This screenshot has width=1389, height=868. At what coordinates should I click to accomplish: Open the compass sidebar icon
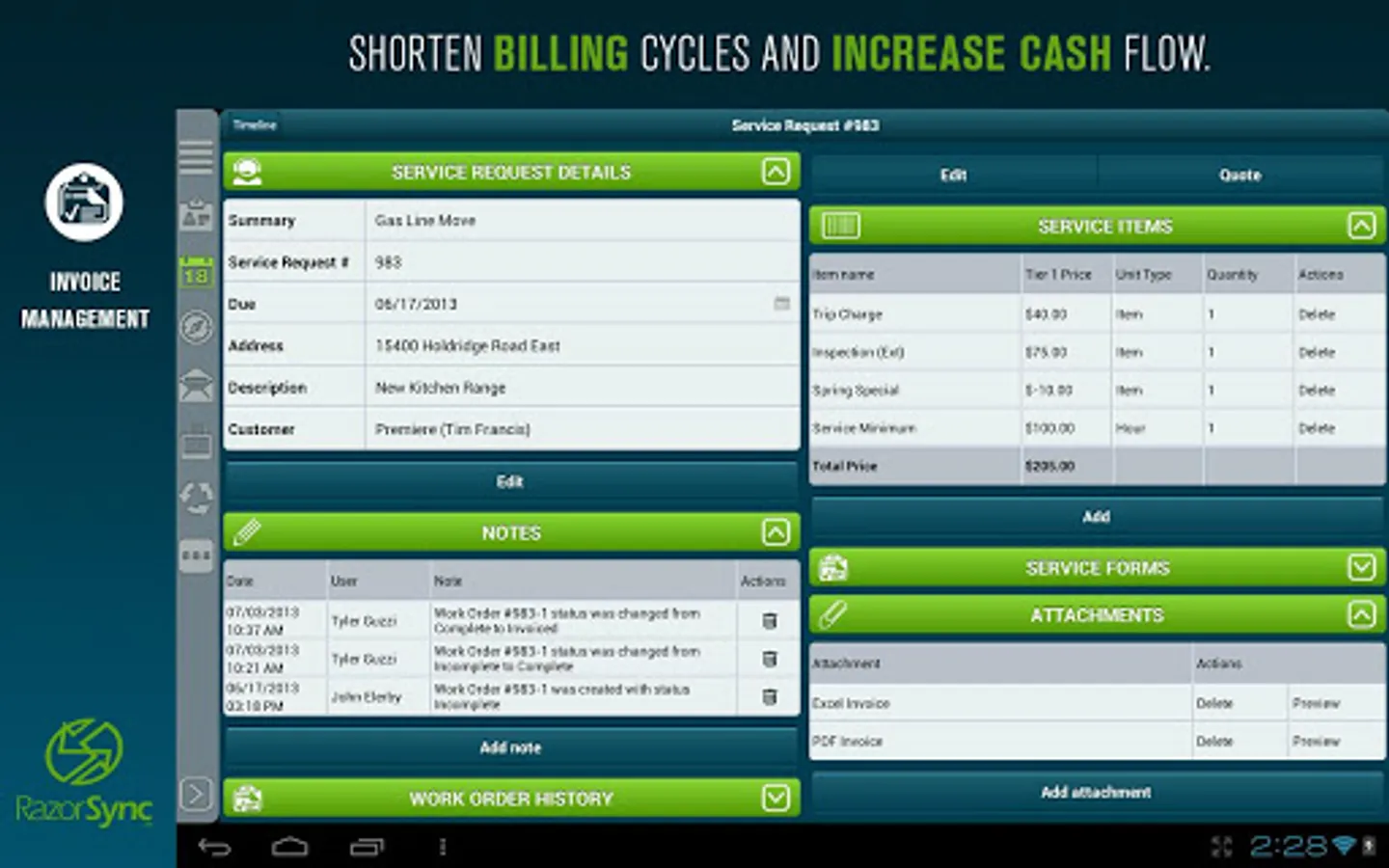pos(196,328)
